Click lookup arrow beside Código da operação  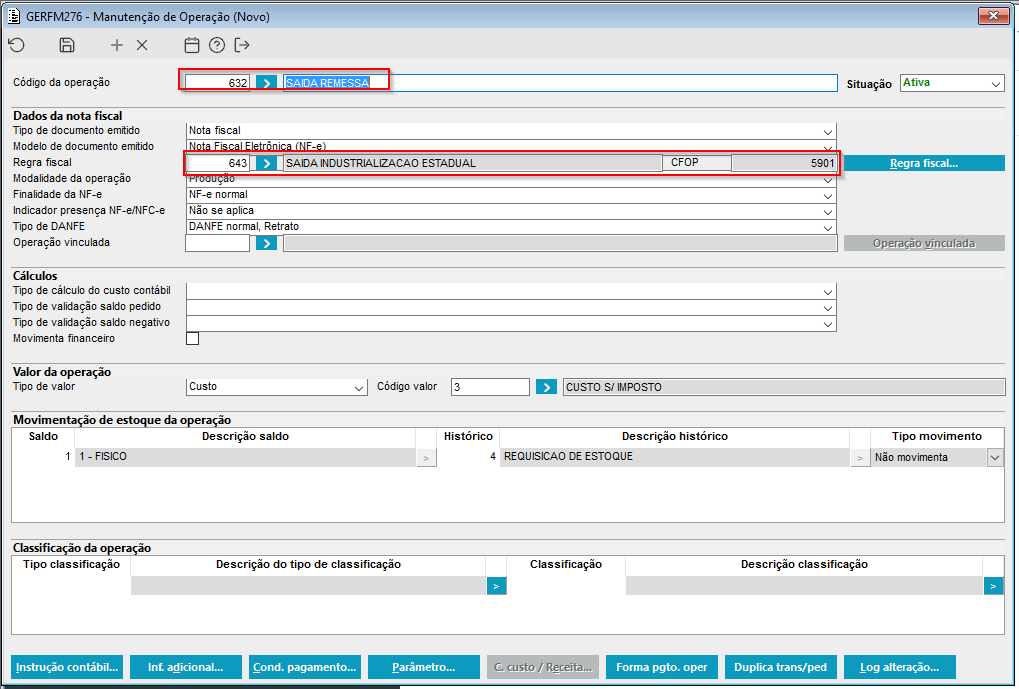[266, 83]
